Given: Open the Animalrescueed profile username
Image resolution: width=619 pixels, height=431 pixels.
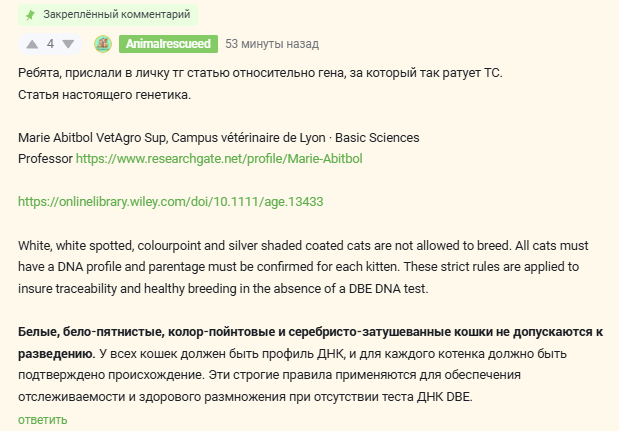Looking at the screenshot, I should click(167, 44).
